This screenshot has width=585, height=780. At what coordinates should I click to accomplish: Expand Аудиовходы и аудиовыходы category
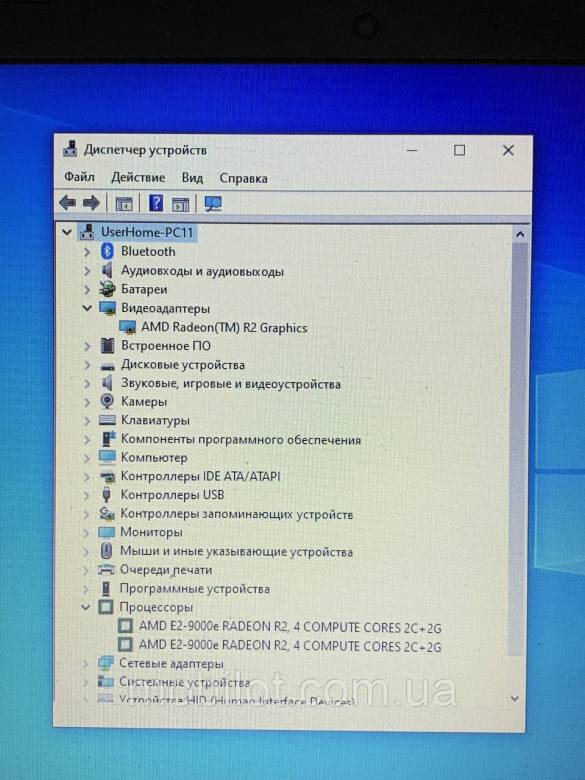click(87, 271)
